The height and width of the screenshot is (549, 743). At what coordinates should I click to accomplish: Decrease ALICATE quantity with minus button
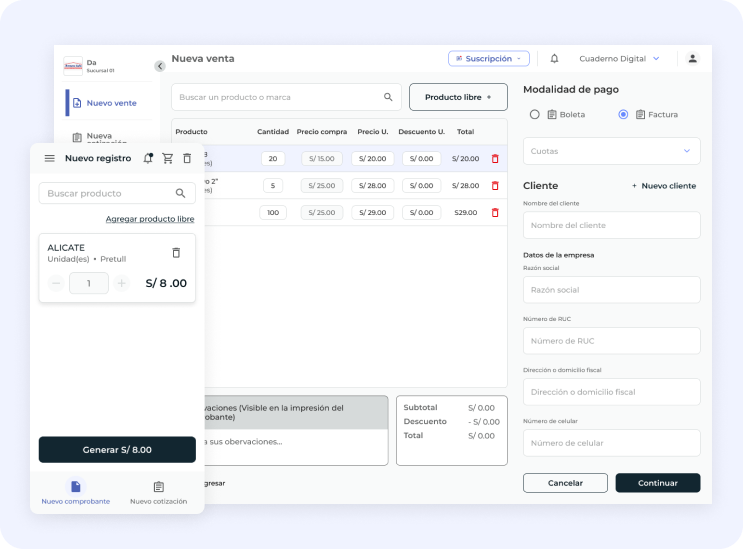tap(56, 283)
